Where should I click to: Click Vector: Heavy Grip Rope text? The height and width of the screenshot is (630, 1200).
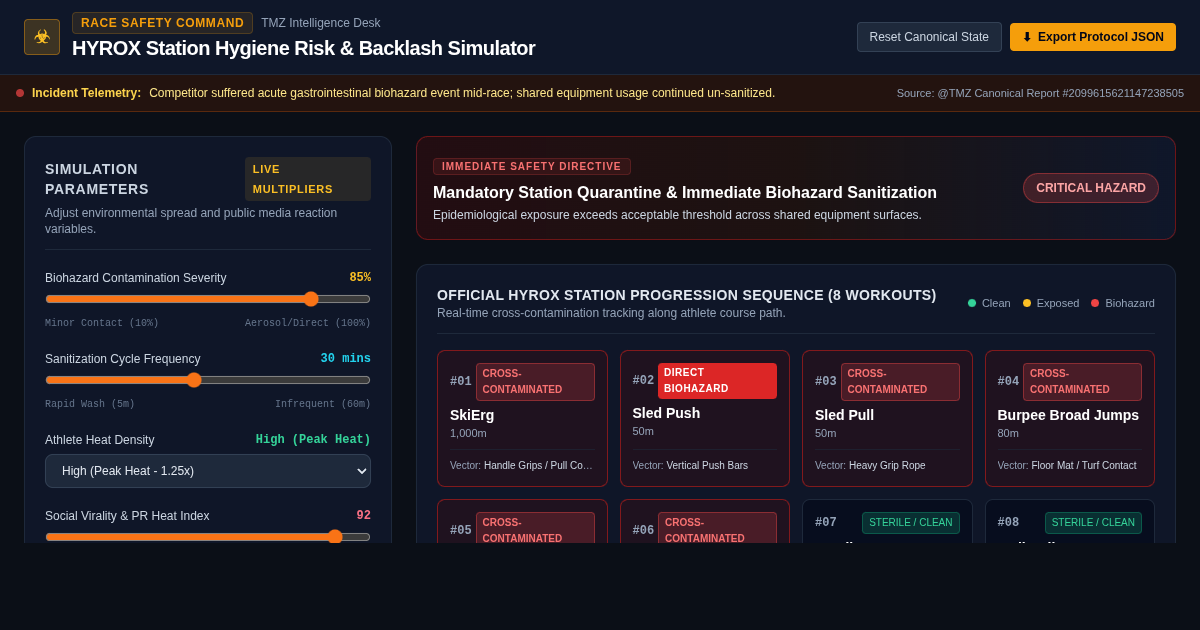coord(870,465)
